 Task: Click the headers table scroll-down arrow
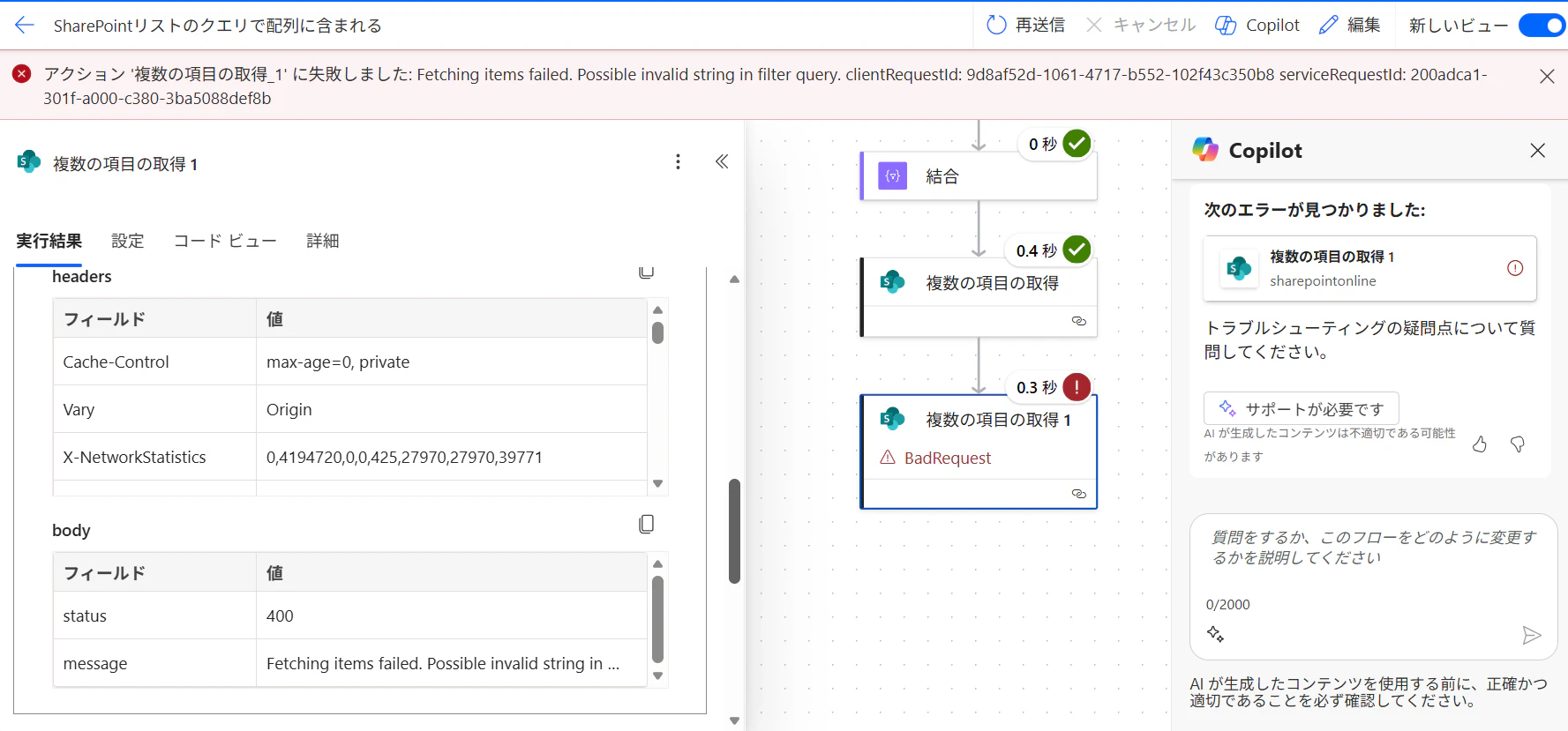click(x=657, y=483)
